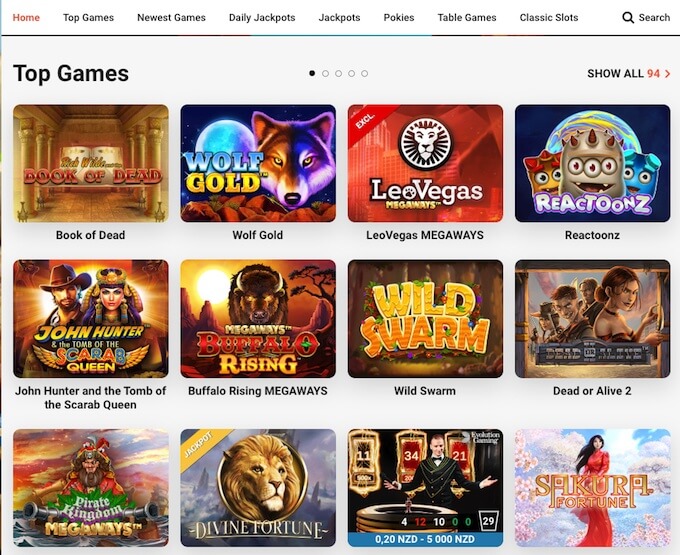Expand SHOW ALL 94 top games

[629, 74]
